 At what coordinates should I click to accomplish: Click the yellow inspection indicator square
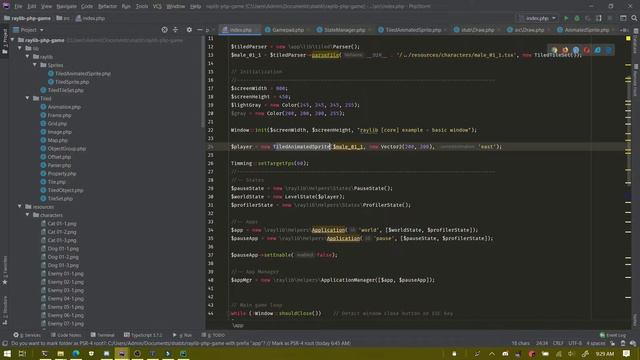[x=628, y=38]
